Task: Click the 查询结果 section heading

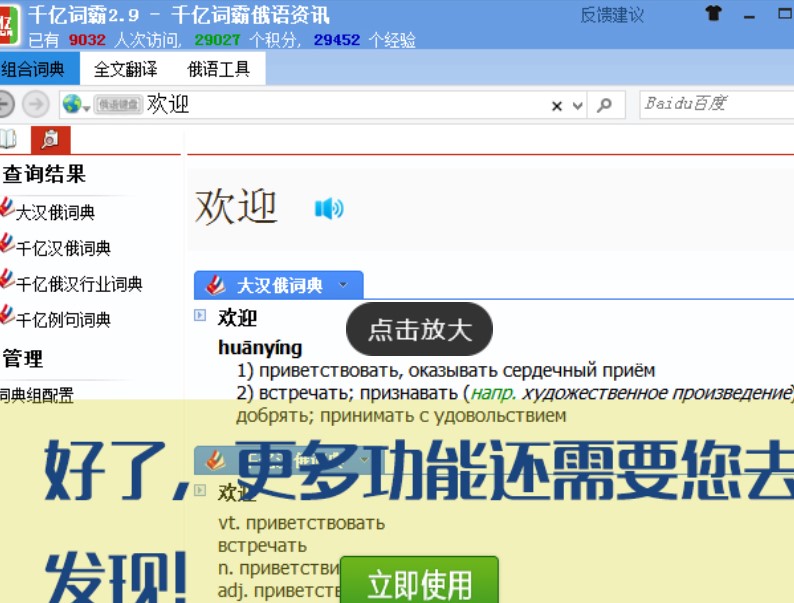Action: tap(45, 174)
